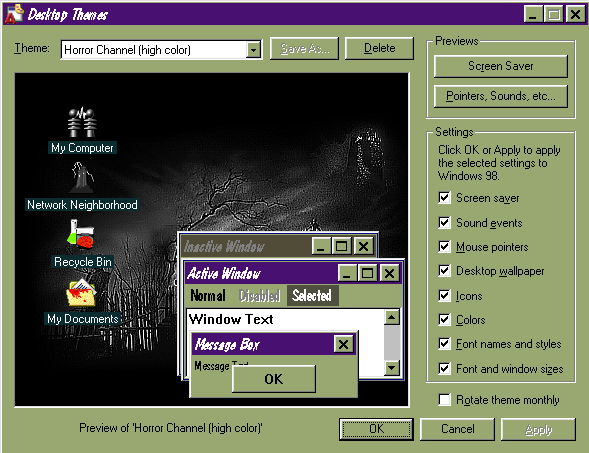Viewport: 589px width, 453px height.
Task: Click the Disabled menu item in preview
Action: pos(260,296)
